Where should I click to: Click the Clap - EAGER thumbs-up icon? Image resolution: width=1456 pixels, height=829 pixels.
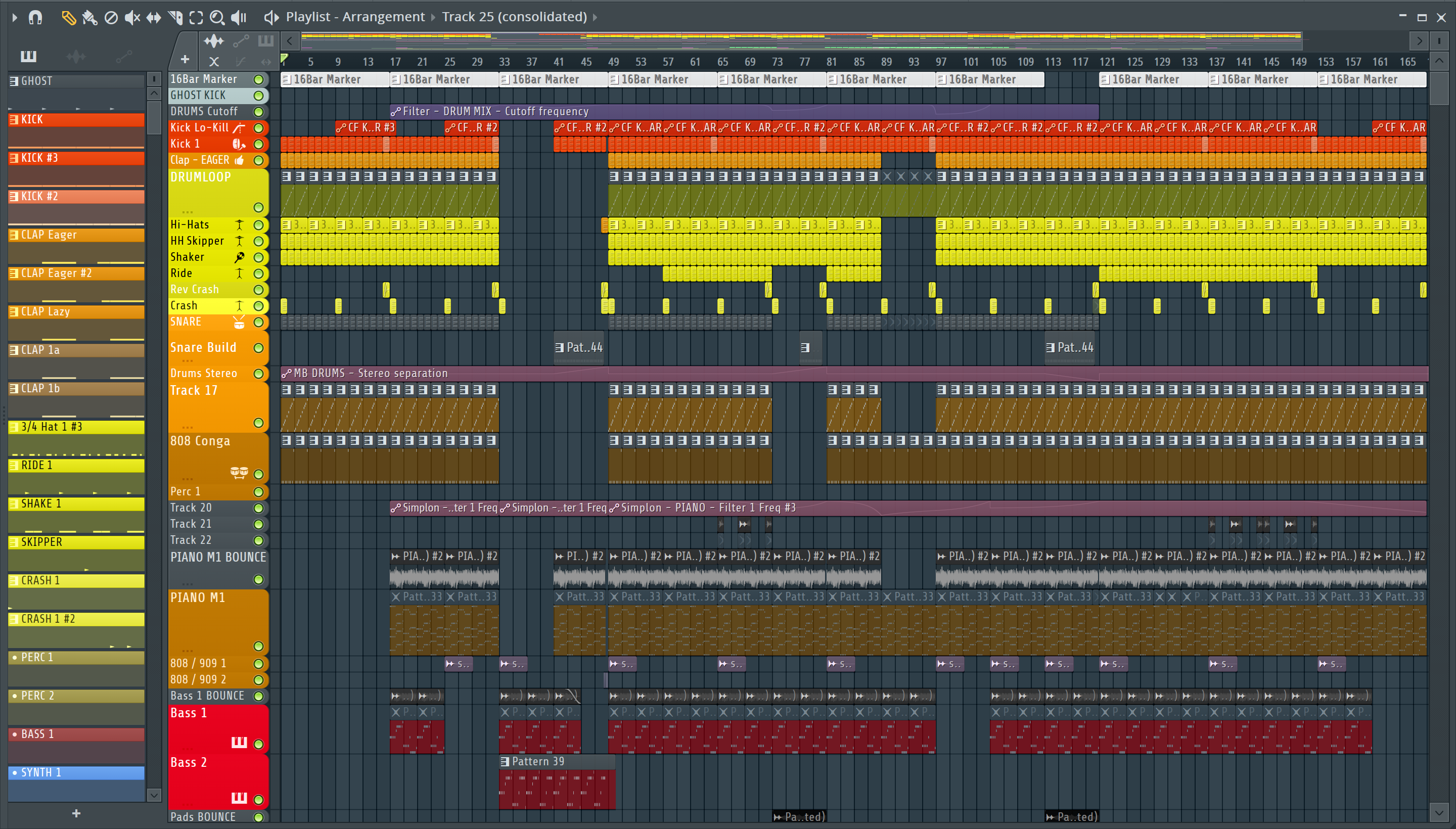[x=239, y=161]
